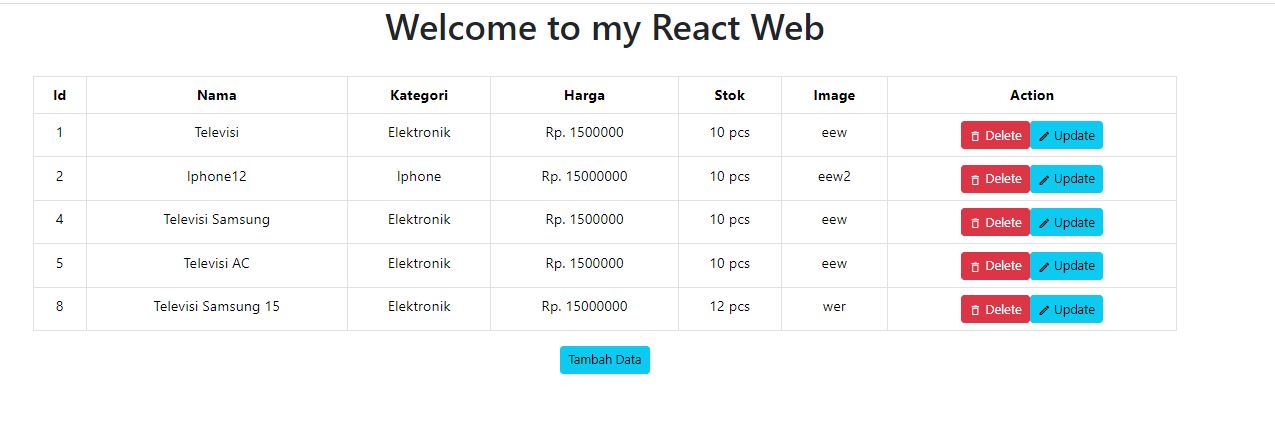Click trash icon in Televisi row
Viewport: 1275px width, 440px height.
point(975,136)
